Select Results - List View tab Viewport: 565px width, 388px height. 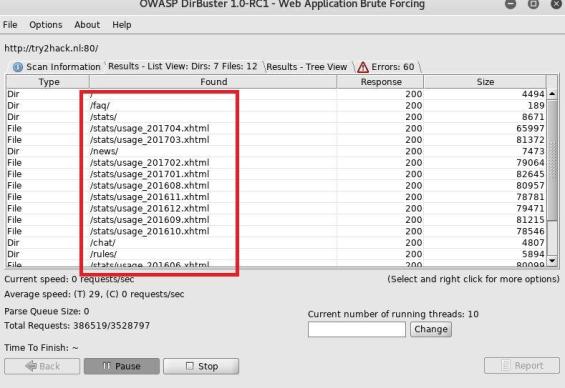(x=183, y=66)
